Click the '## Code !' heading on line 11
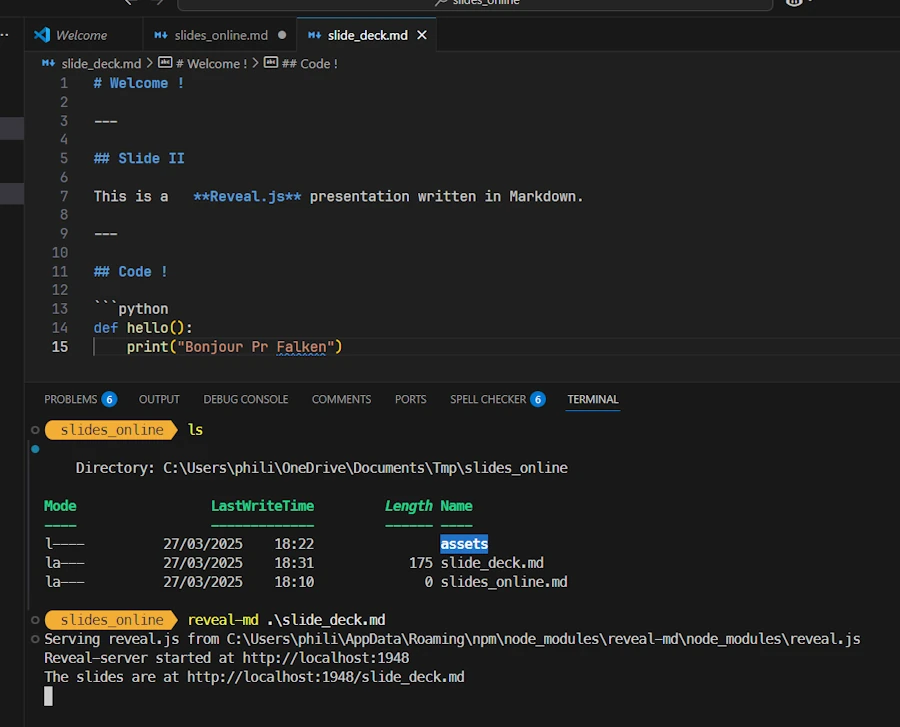Image resolution: width=900 pixels, height=727 pixels. pos(131,272)
